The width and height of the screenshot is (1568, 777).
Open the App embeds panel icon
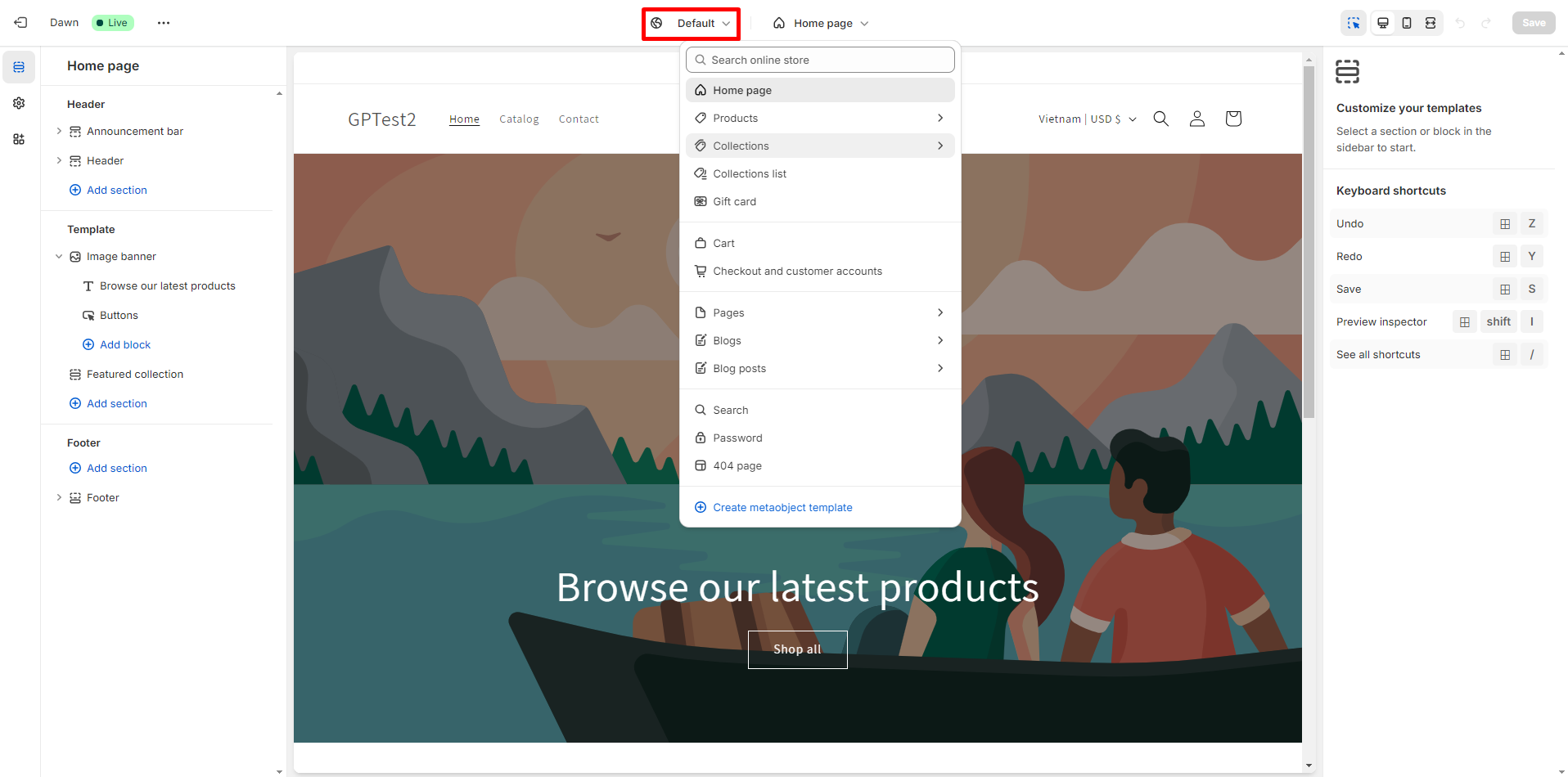(18, 139)
